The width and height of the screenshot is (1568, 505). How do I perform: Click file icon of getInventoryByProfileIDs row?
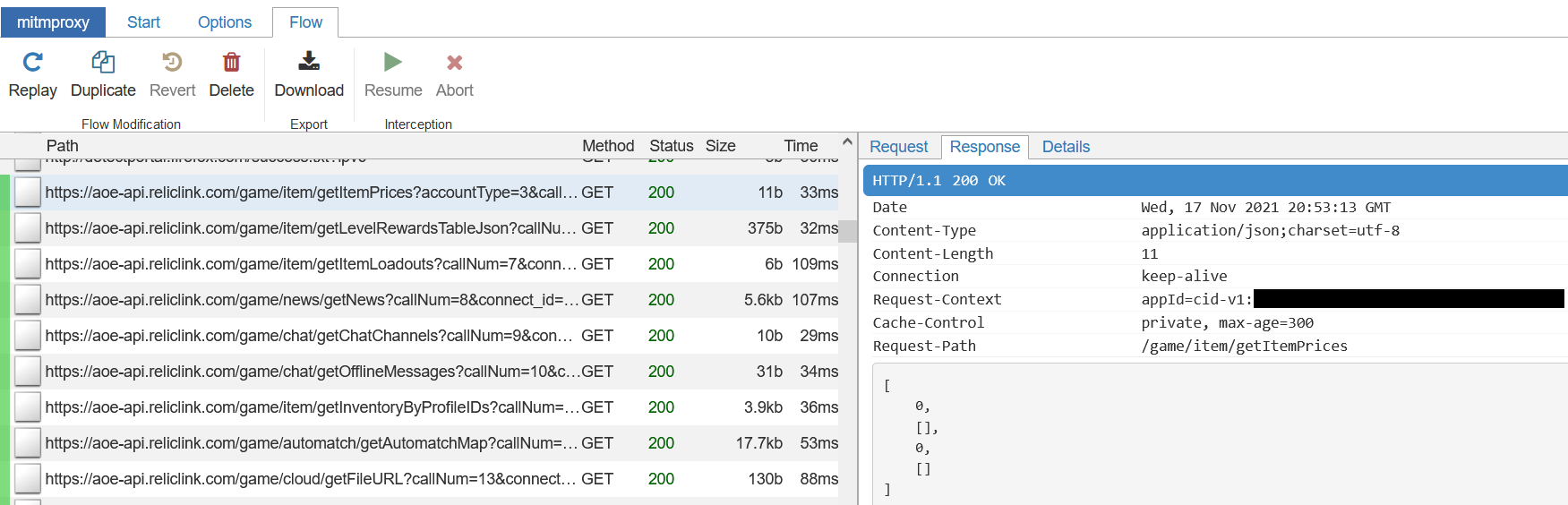pyautogui.click(x=28, y=407)
